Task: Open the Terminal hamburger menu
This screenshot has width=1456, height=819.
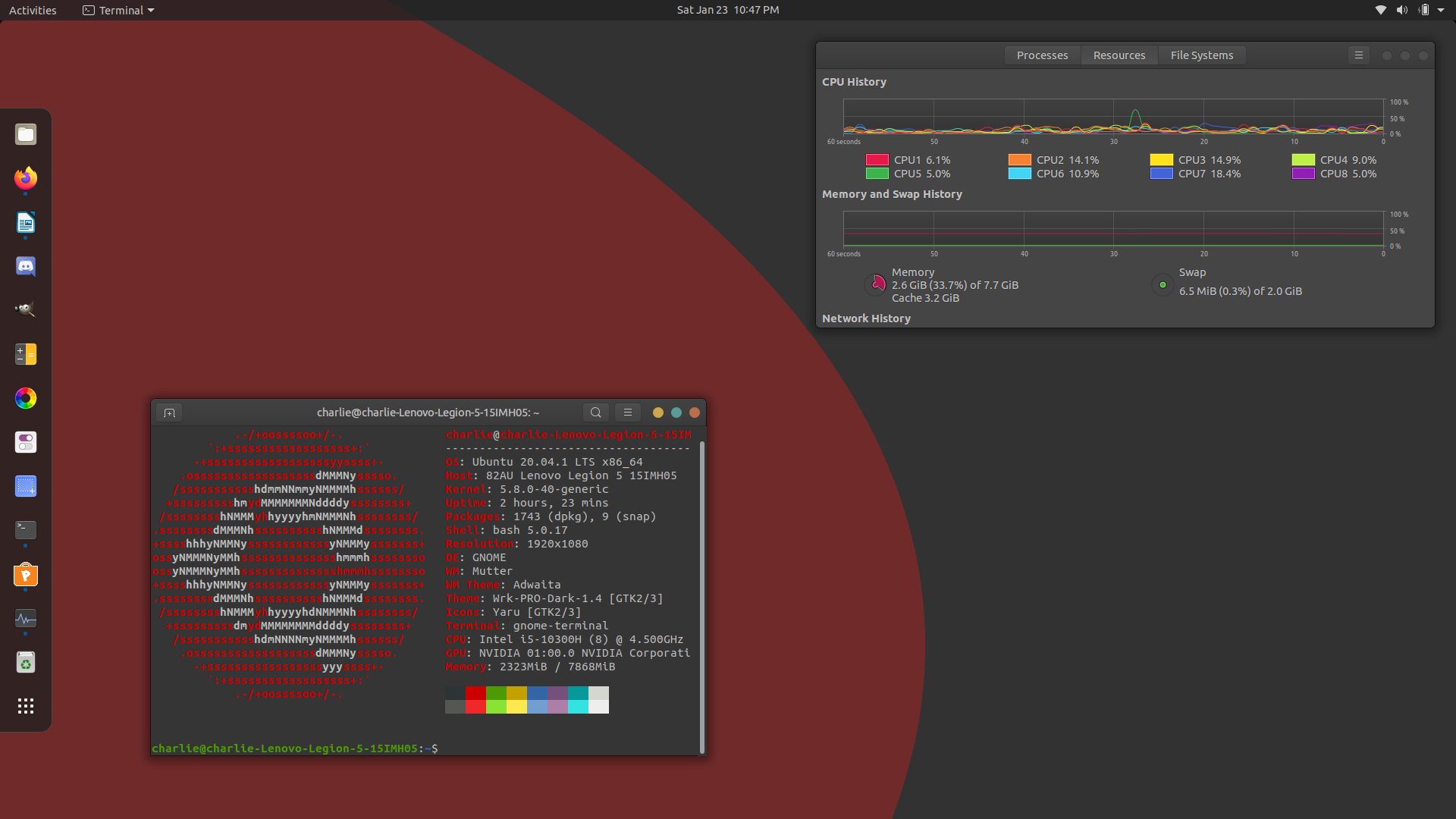Action: click(627, 413)
